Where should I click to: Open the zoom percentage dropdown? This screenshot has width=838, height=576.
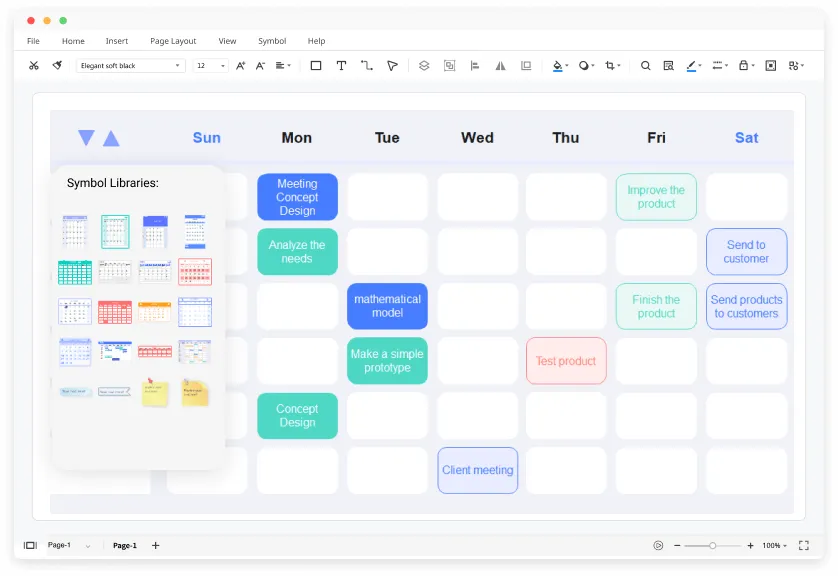[x=774, y=546]
